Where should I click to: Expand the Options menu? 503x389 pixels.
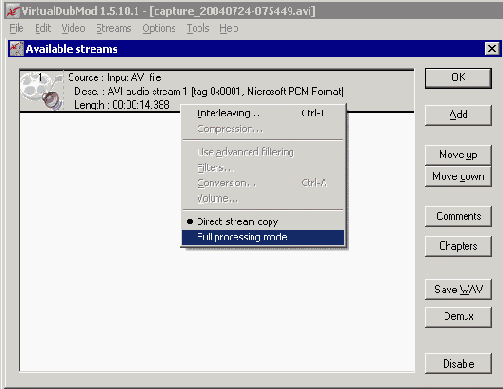(x=159, y=28)
